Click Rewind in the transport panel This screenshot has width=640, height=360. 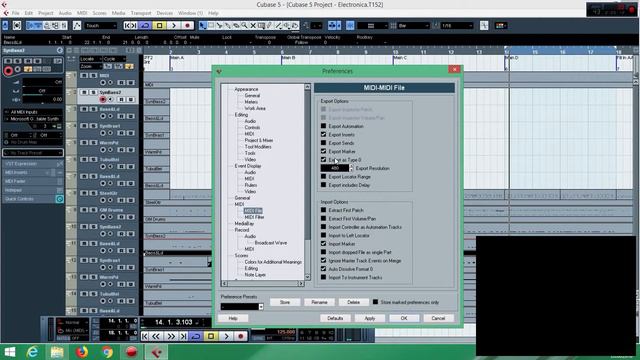coord(156,336)
